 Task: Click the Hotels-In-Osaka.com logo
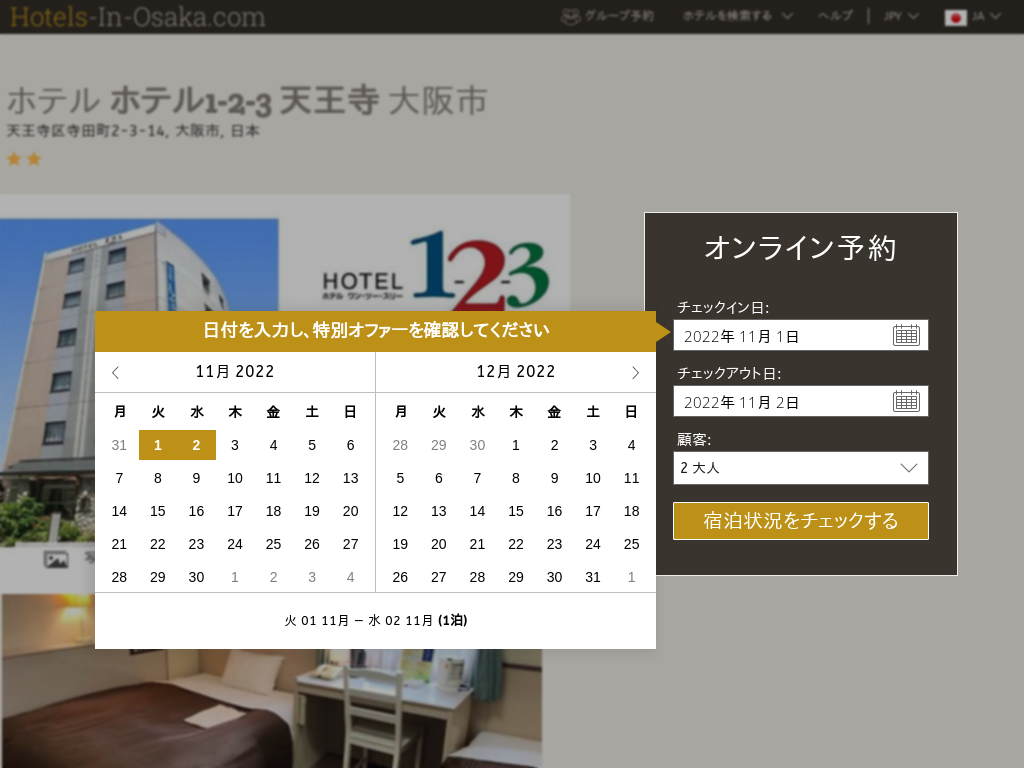pyautogui.click(x=138, y=17)
